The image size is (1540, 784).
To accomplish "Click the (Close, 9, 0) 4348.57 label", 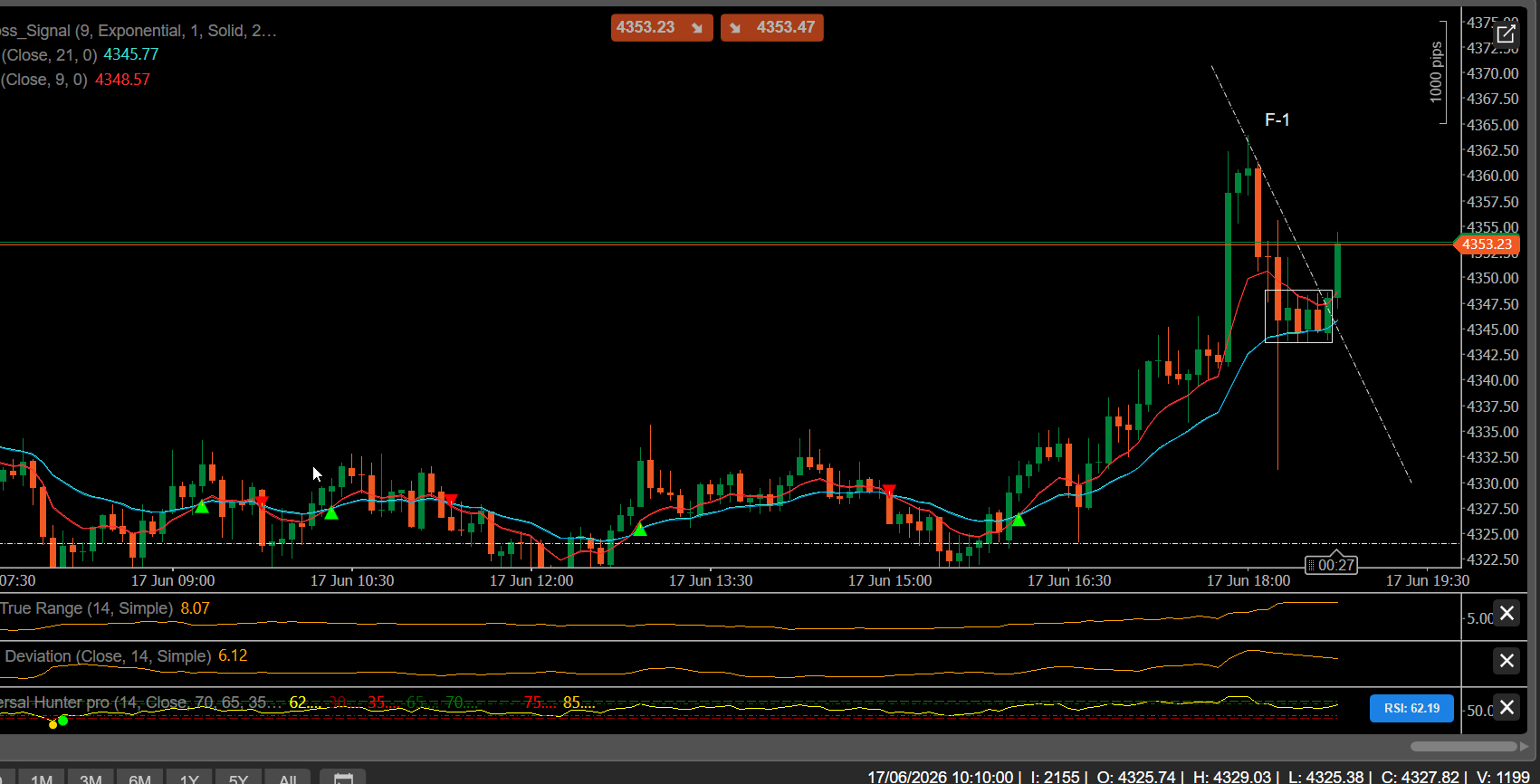I will pos(75,80).
